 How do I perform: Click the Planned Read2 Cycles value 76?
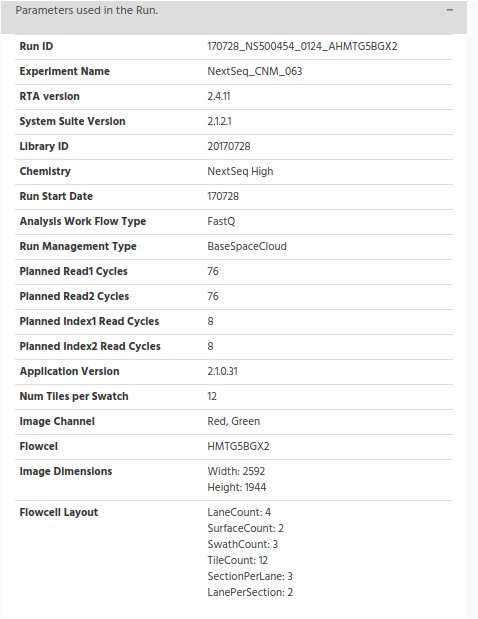213,296
